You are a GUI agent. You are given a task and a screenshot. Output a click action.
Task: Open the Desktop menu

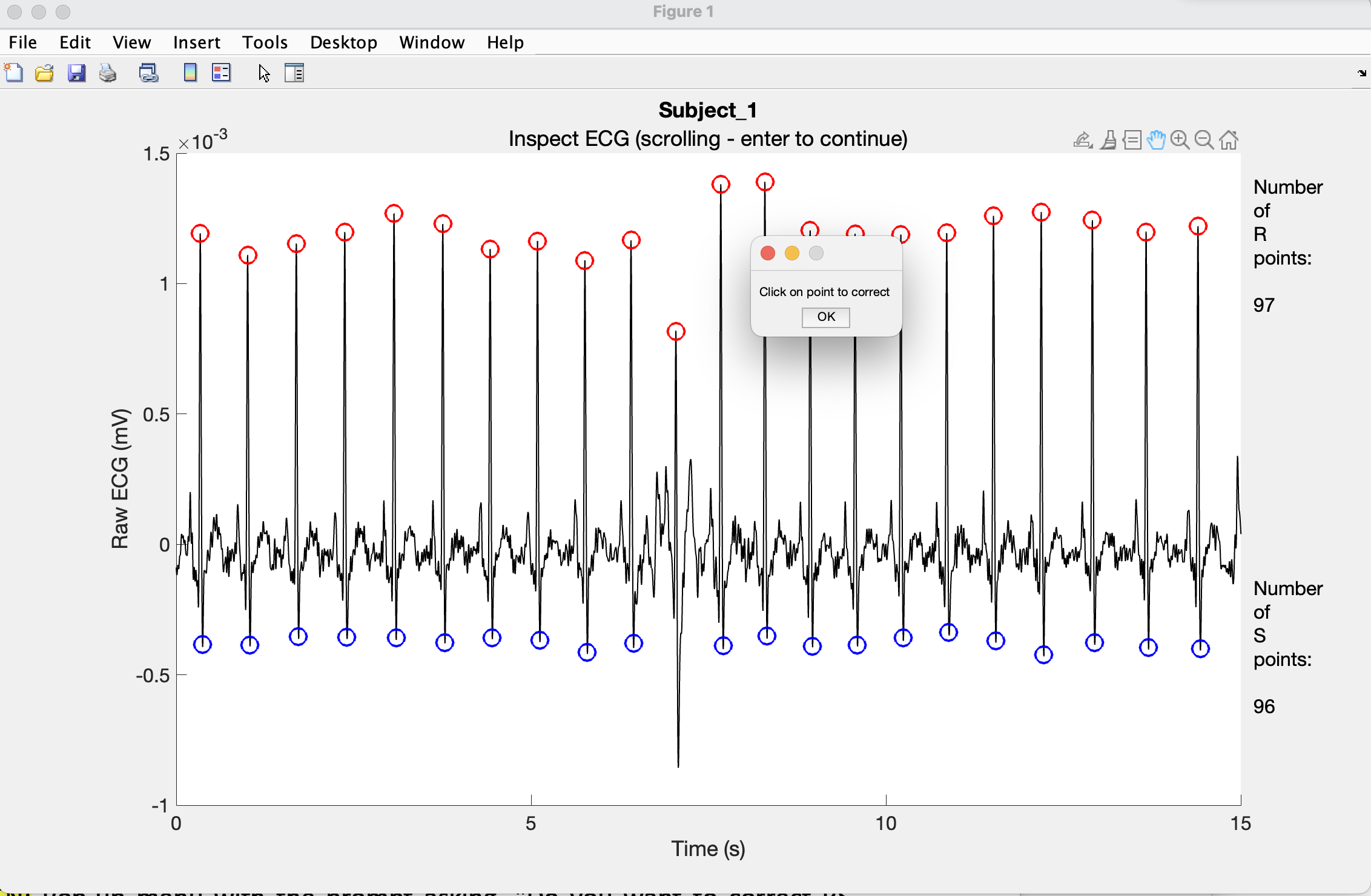pyautogui.click(x=343, y=42)
